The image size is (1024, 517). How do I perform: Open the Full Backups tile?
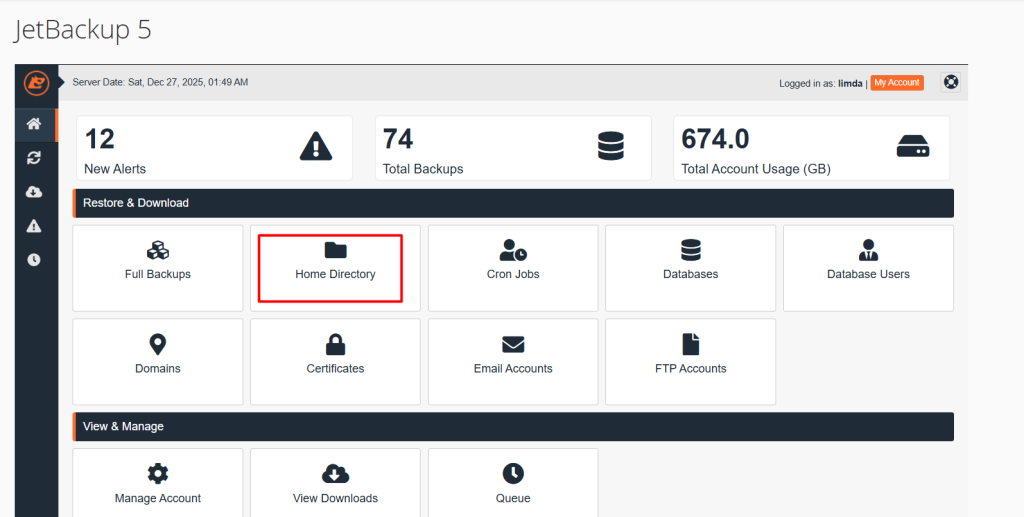tap(157, 268)
